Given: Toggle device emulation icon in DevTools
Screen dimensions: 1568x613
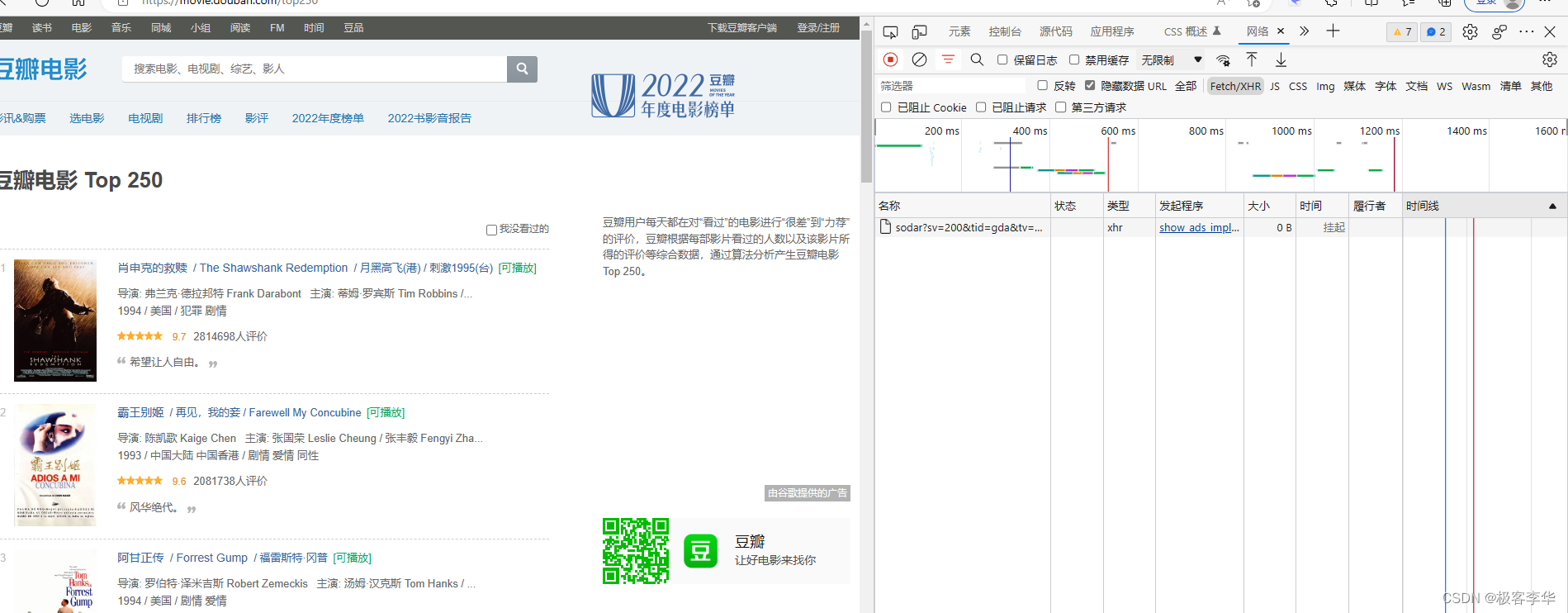Looking at the screenshot, I should 919,32.
